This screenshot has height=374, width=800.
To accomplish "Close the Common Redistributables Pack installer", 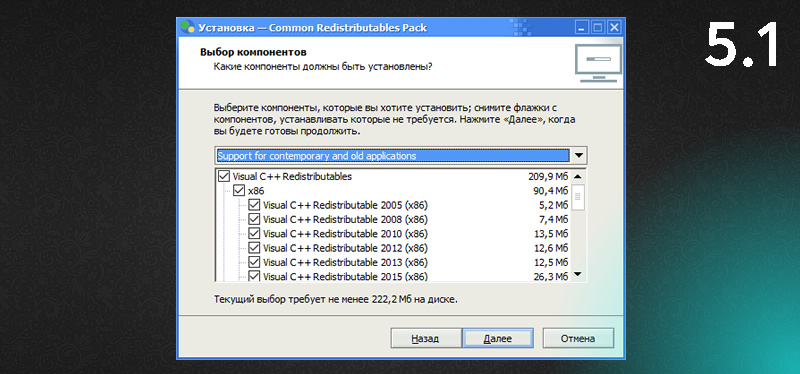I will pos(613,27).
